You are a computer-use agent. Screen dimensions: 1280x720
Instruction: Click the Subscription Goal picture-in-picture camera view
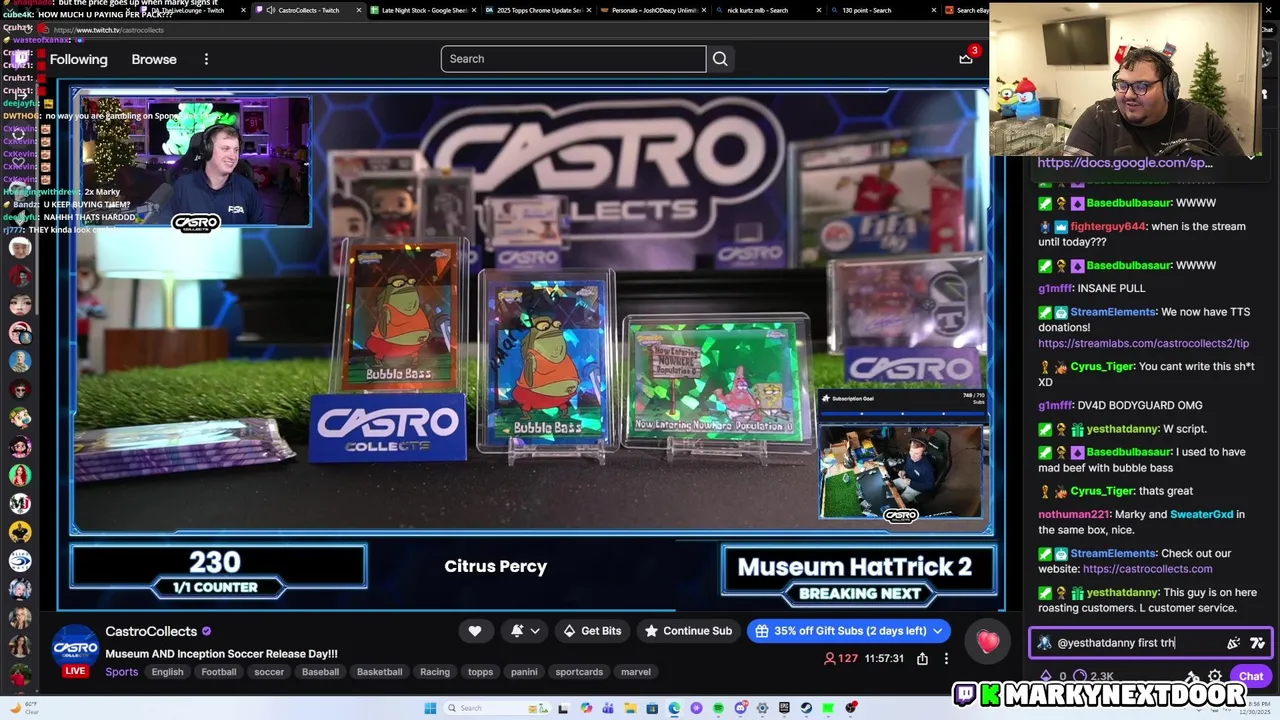[x=900, y=470]
